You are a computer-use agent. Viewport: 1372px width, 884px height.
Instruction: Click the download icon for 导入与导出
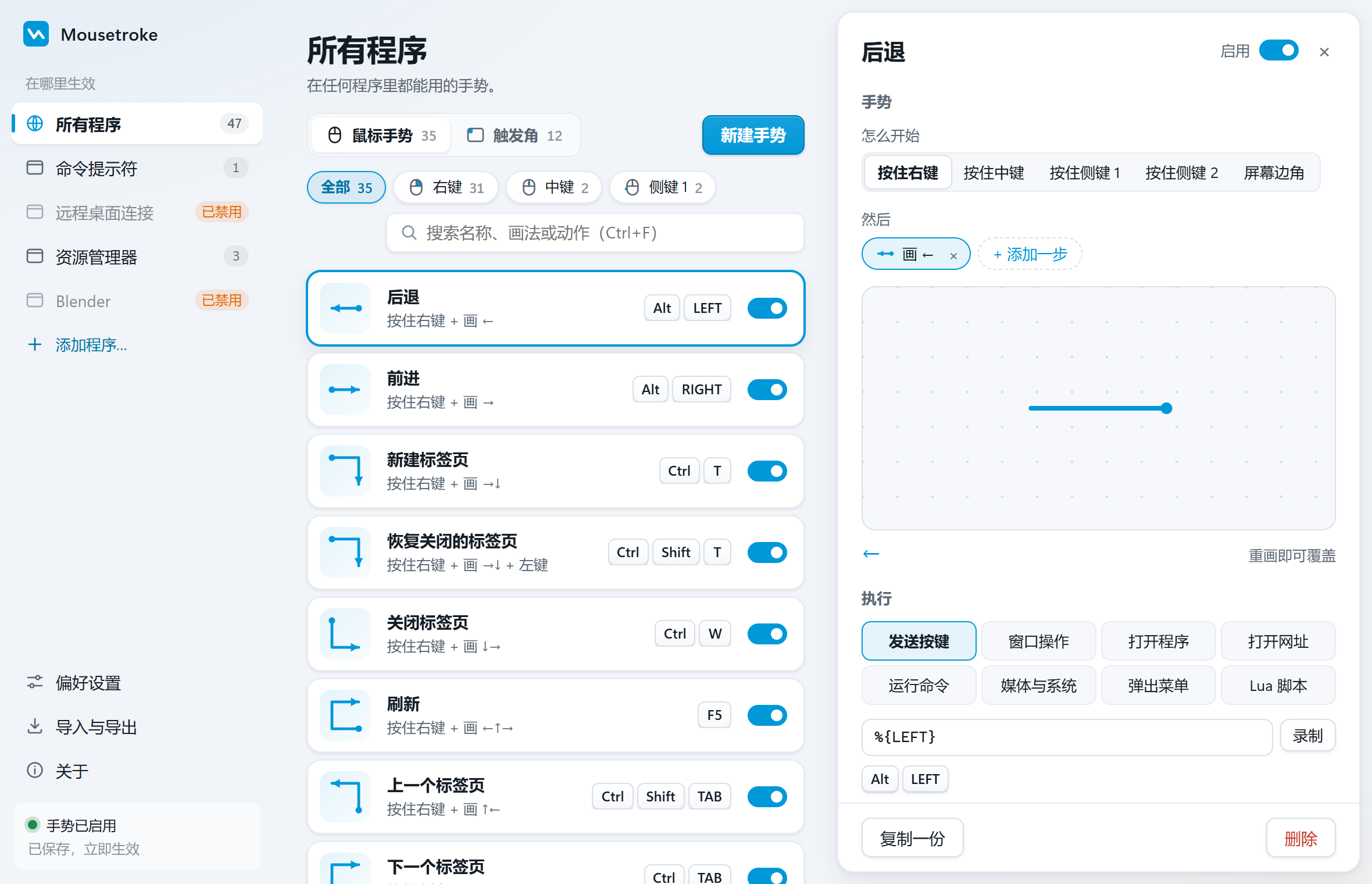(35, 726)
